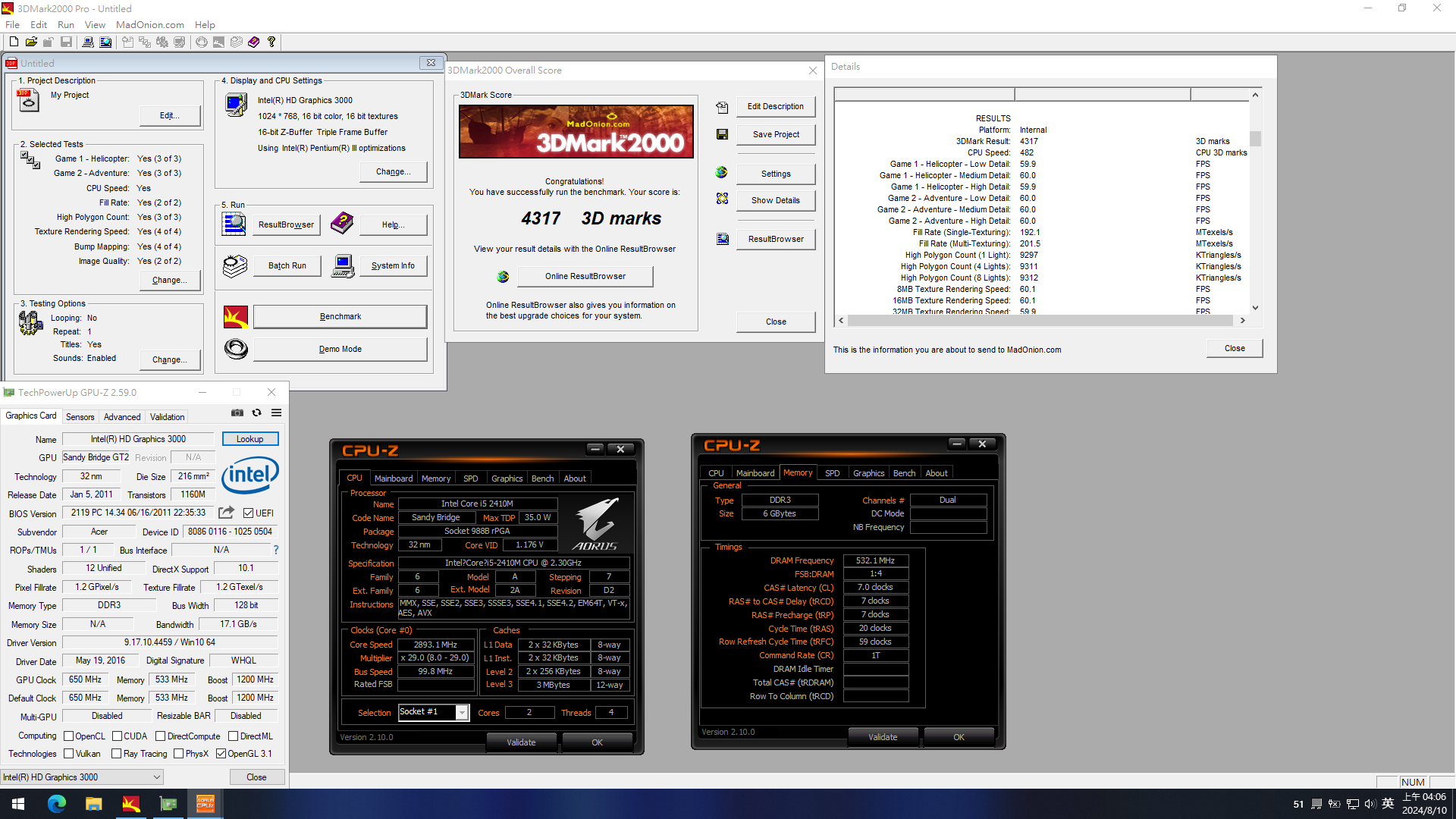Click the purple book icon beside Help button
Screen dimensions: 1456x819
(342, 224)
